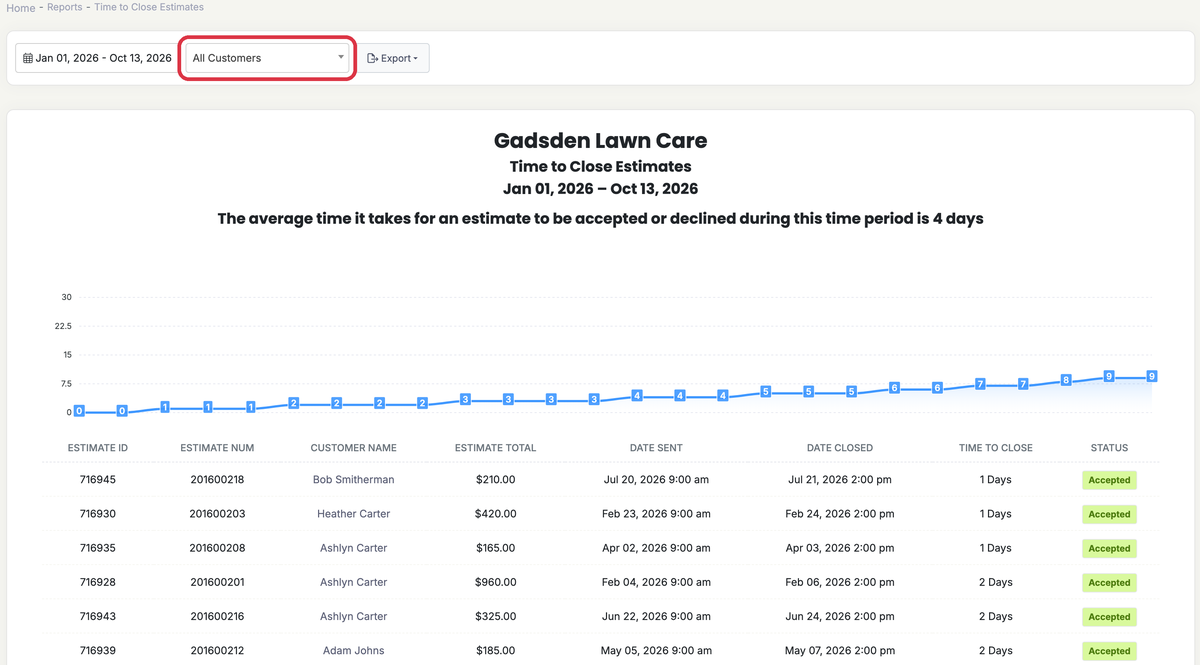
Task: Click the $325.00 estimate total
Action: pos(495,616)
